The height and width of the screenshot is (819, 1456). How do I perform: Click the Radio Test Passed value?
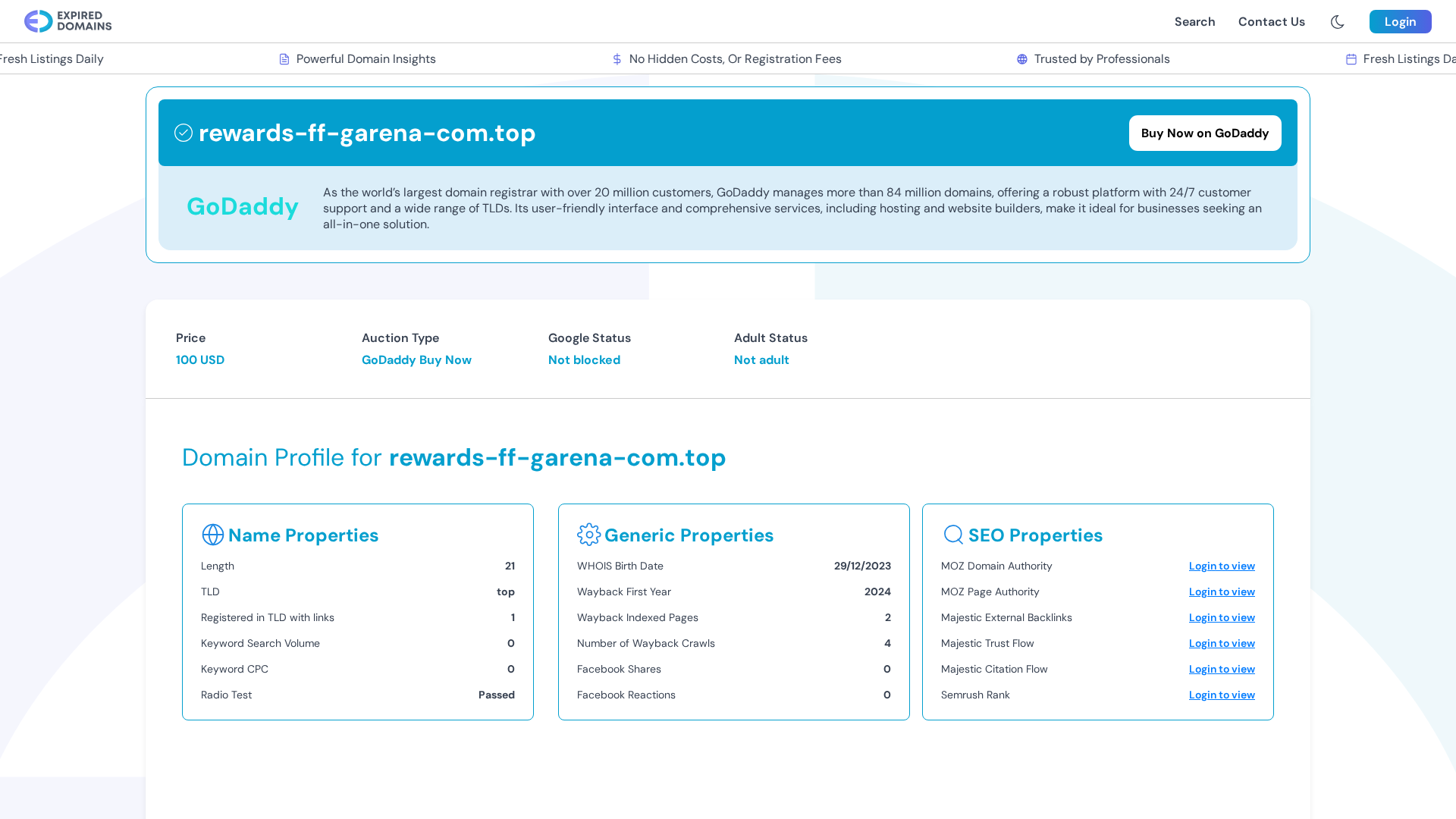point(497,695)
